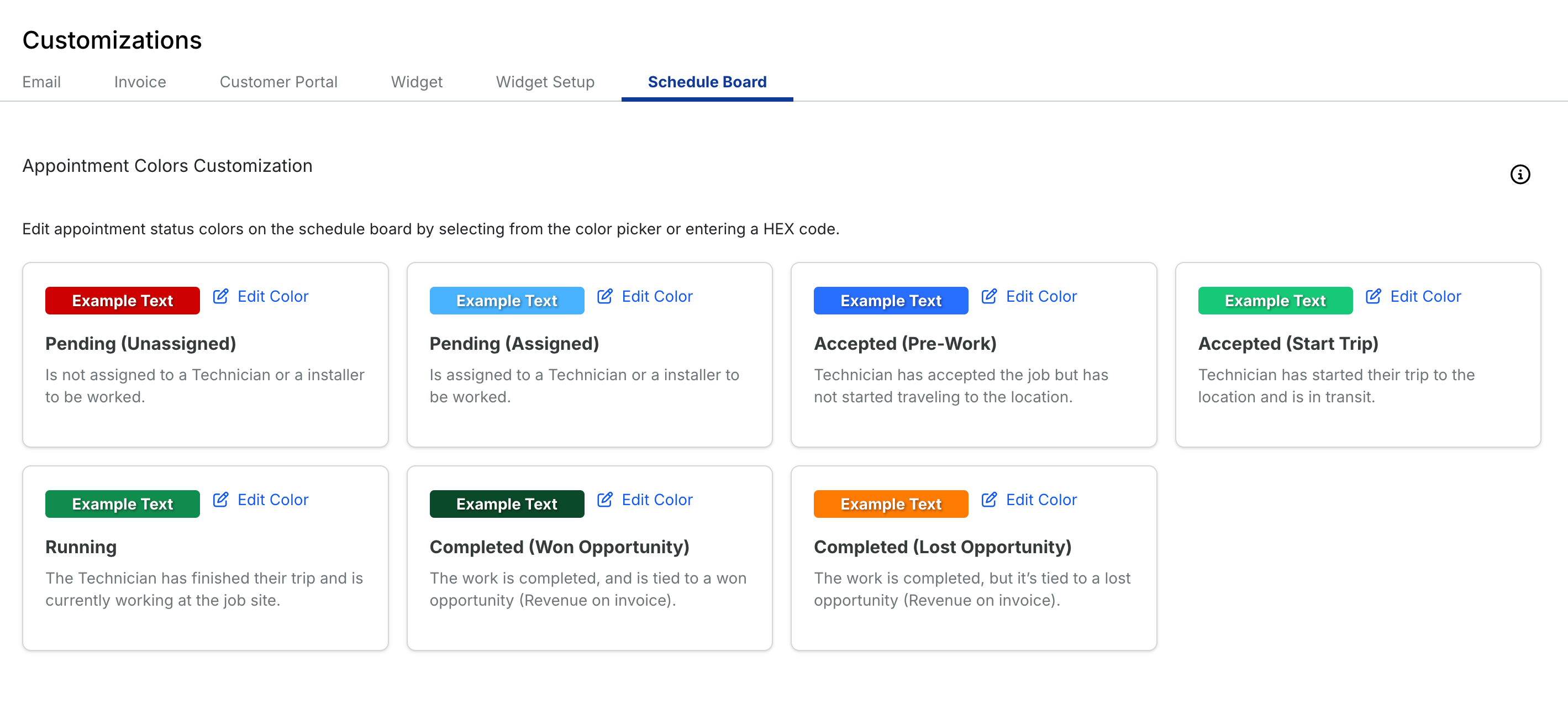The image size is (1568, 714).
Task: Open the Widget Setup tab
Action: (x=545, y=82)
